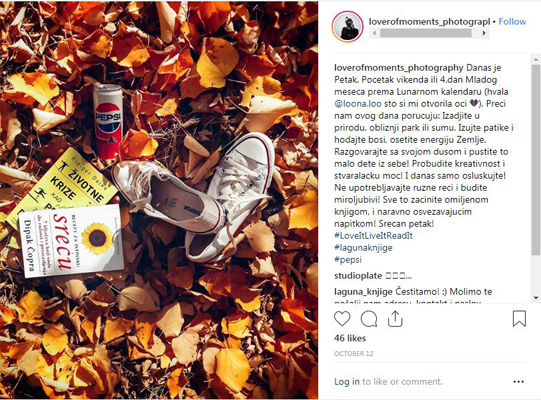541x400 pixels.
Task: Click the comments scrollbar down arrow
Action: pos(535,297)
